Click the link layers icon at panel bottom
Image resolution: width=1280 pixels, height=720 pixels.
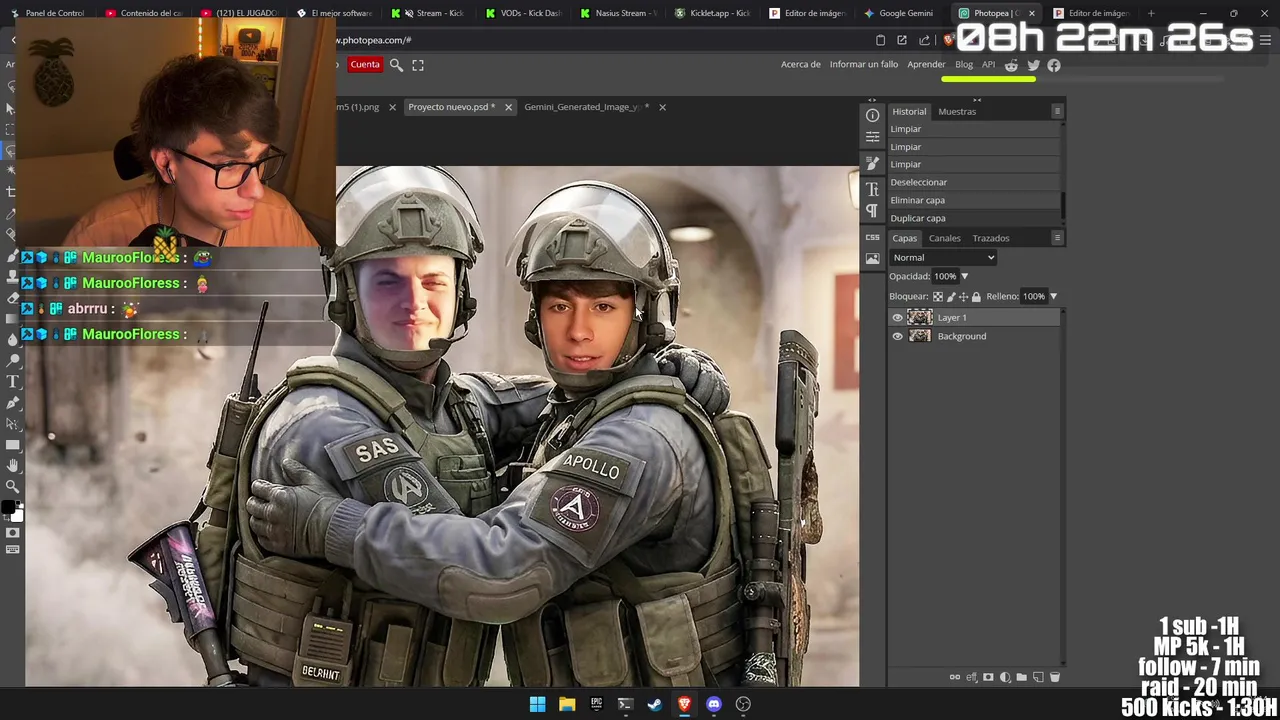tap(955, 677)
